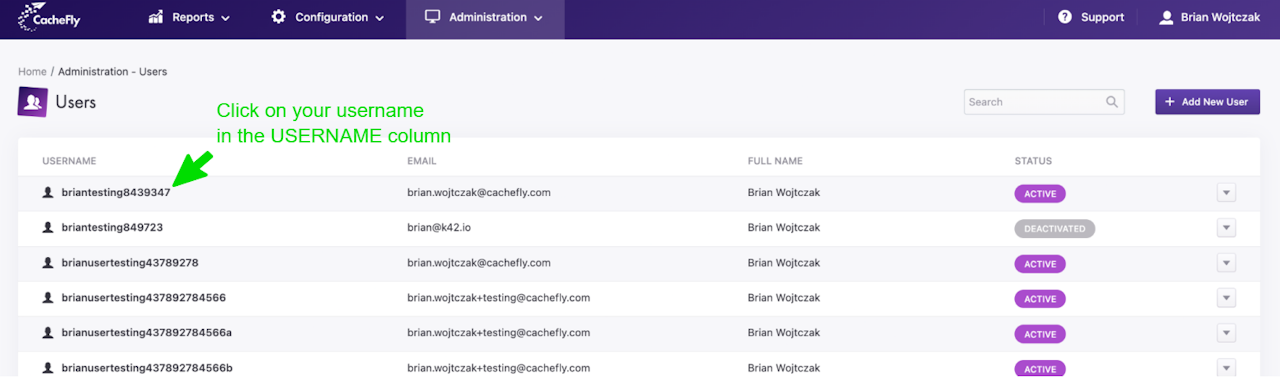Click user icon beside brianusertesting437892784566a
Image resolution: width=1280 pixels, height=378 pixels.
pyautogui.click(x=47, y=332)
